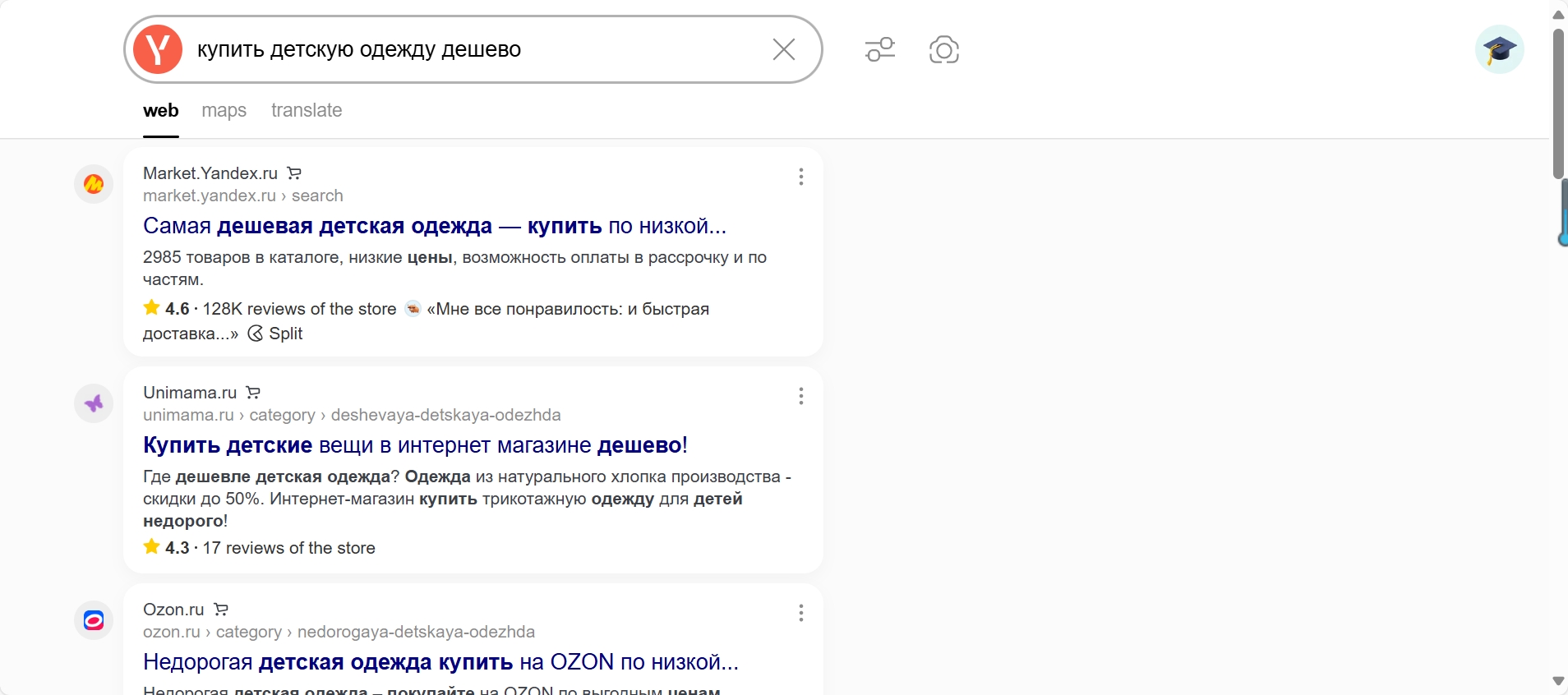Open the result 'Купить детские вещи в интернет магазине дешево!'

[x=415, y=445]
